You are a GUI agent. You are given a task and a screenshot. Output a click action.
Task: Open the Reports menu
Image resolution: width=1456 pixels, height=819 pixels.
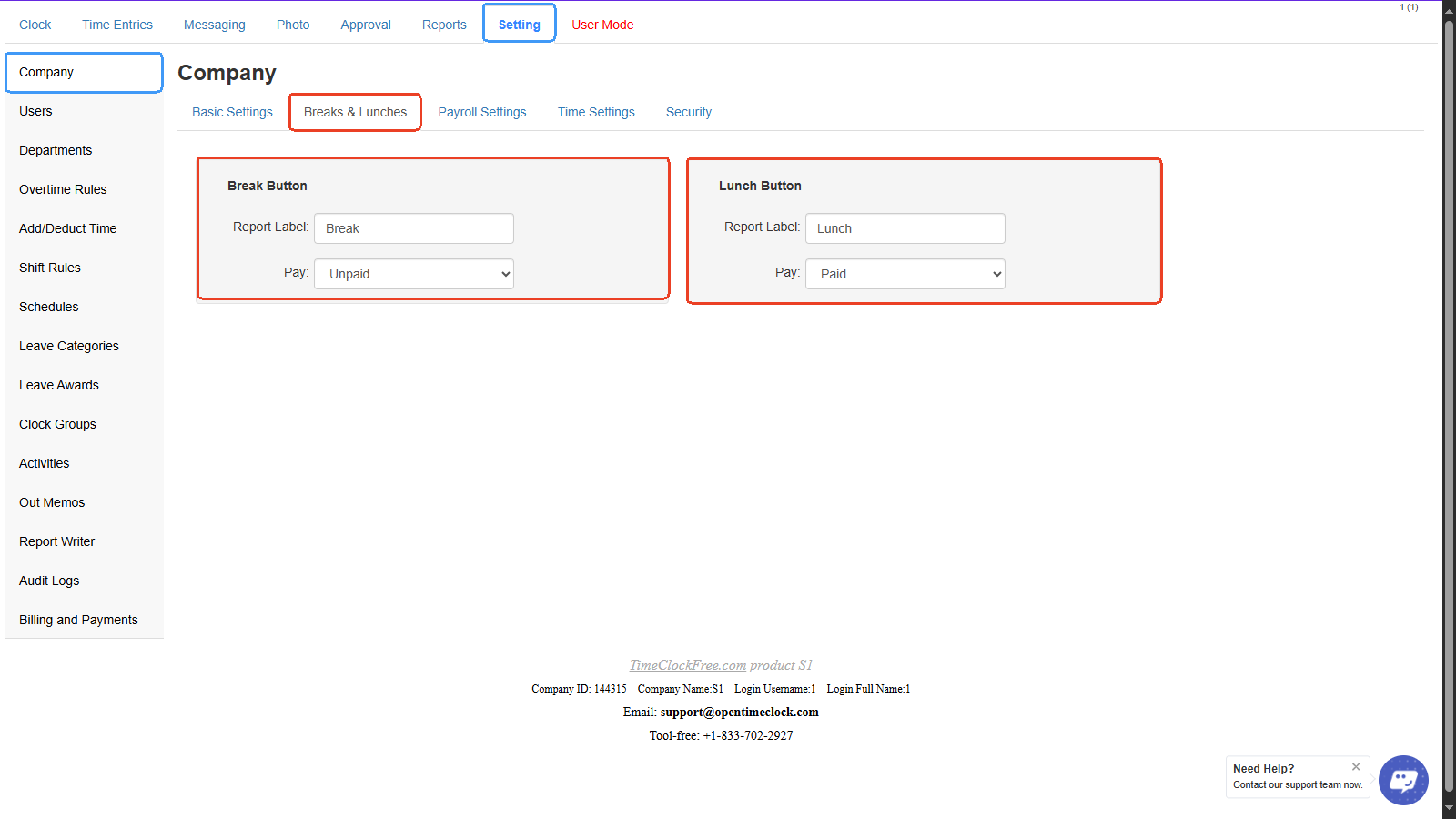pyautogui.click(x=444, y=25)
